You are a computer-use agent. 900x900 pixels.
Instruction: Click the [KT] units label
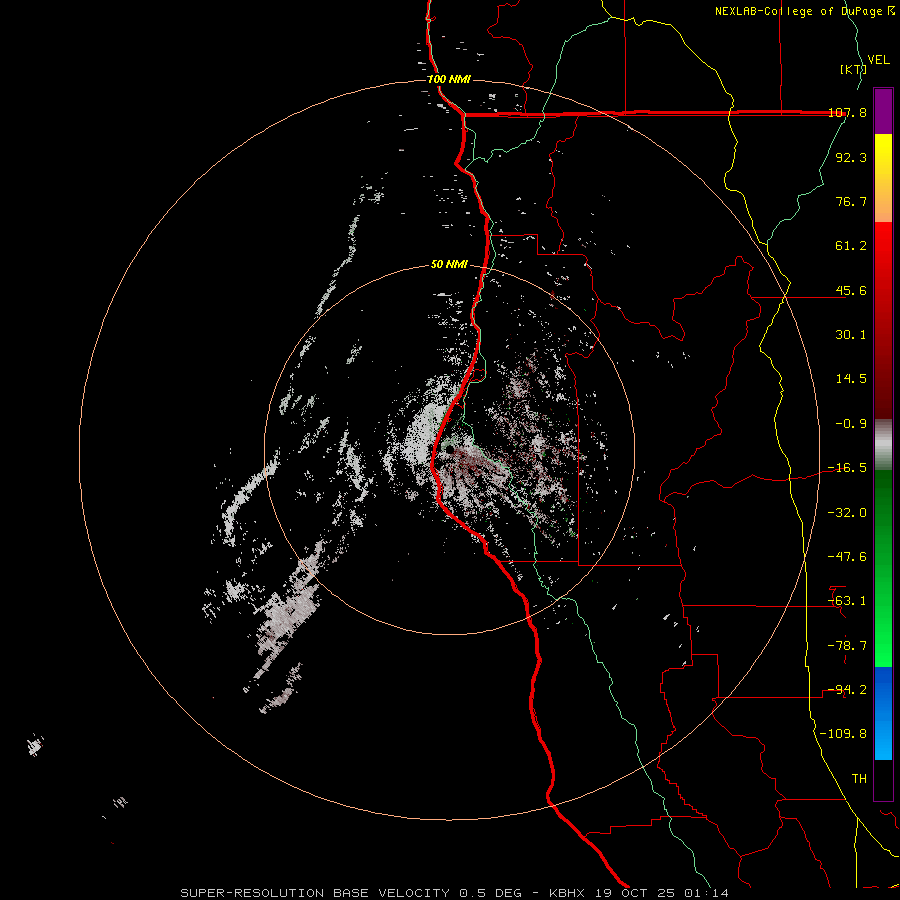tap(853, 69)
